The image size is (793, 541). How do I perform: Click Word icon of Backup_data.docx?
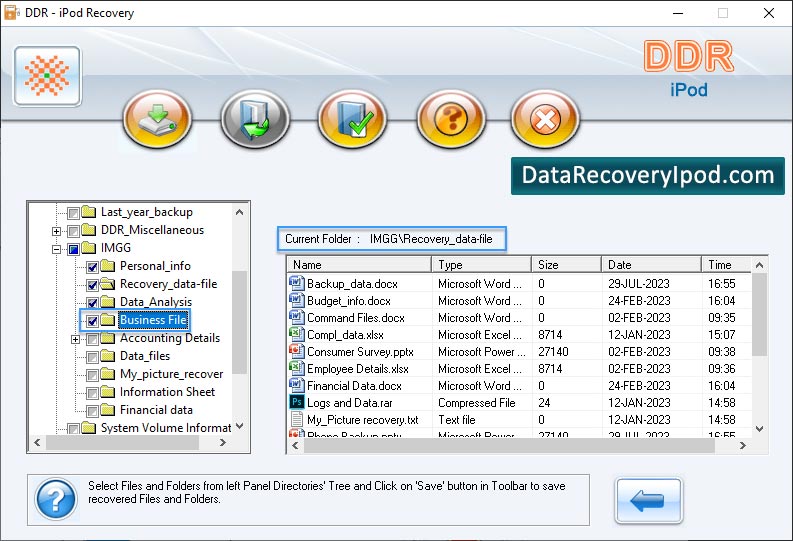point(296,283)
